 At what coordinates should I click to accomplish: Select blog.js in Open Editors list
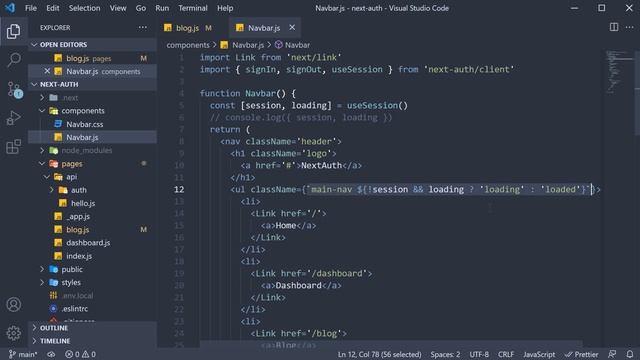pos(92,58)
